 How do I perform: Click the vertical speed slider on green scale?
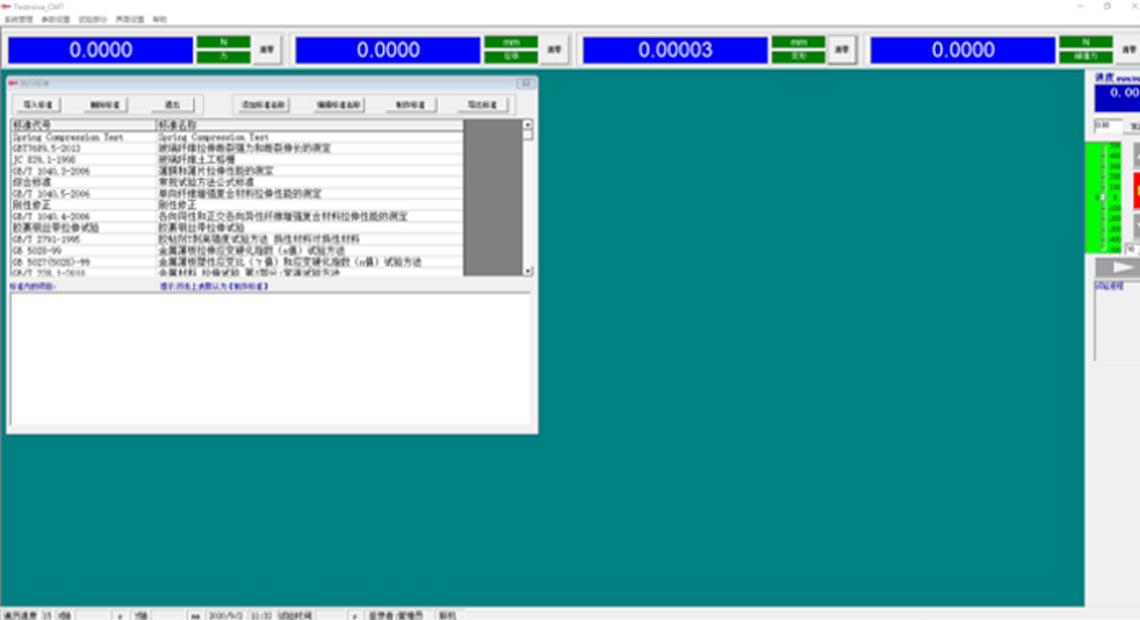point(1103,198)
